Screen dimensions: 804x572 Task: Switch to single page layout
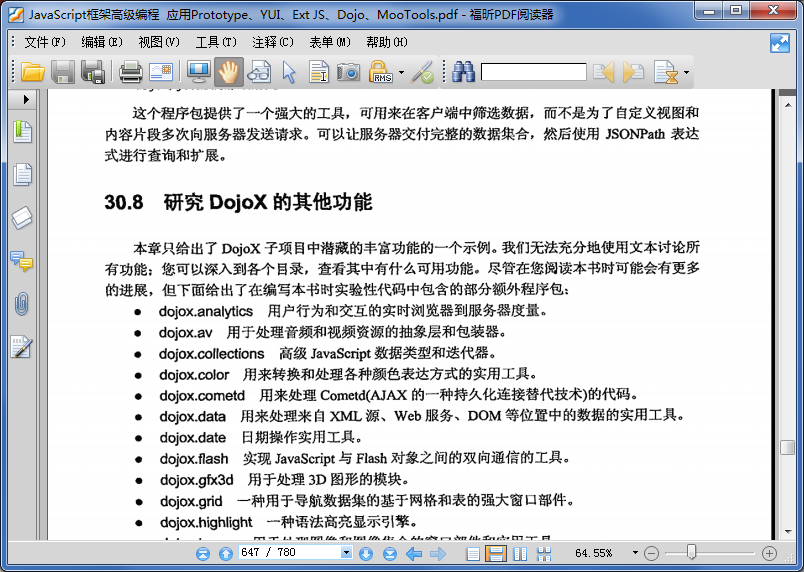point(473,554)
